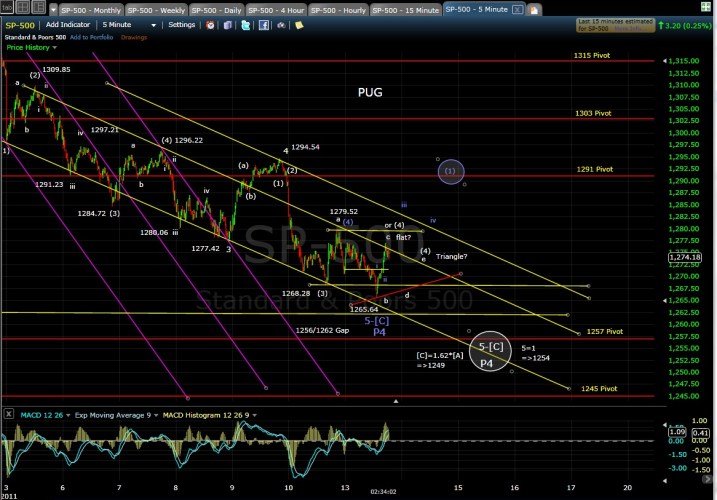Click the 1265.64 price annotation
The width and height of the screenshot is (717, 500).
click(364, 309)
